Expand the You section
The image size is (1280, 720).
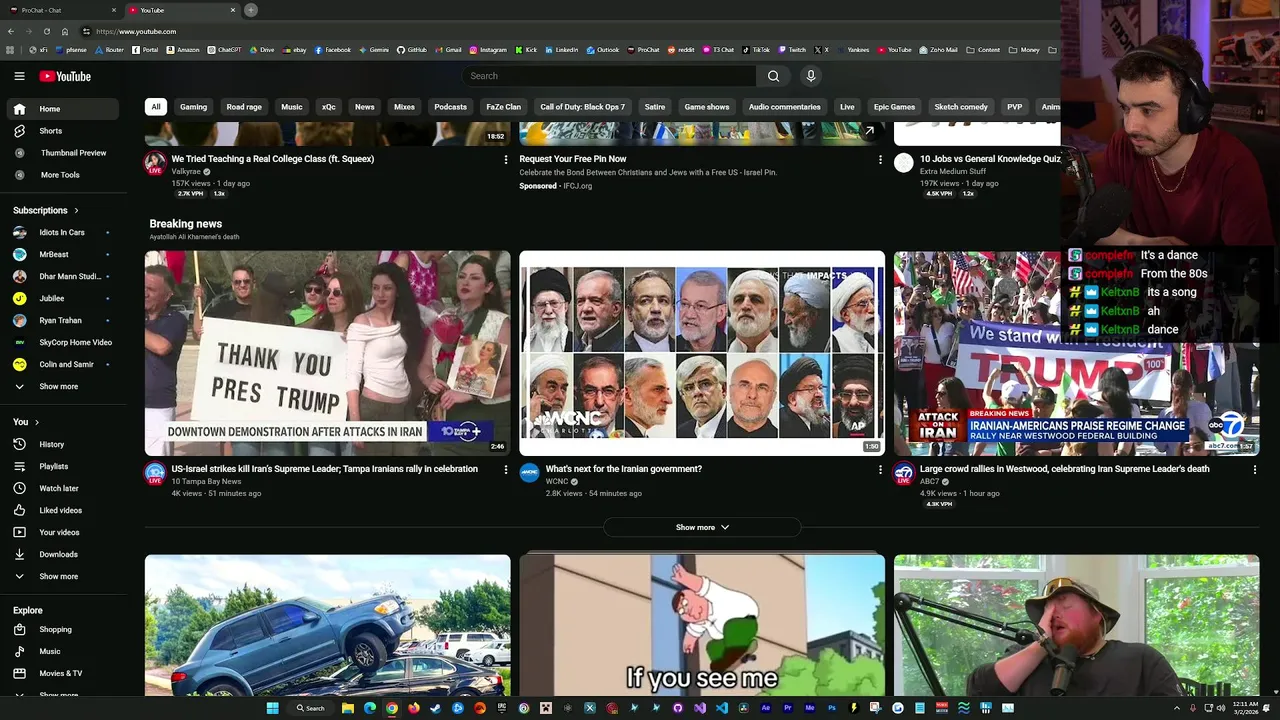coord(27,422)
